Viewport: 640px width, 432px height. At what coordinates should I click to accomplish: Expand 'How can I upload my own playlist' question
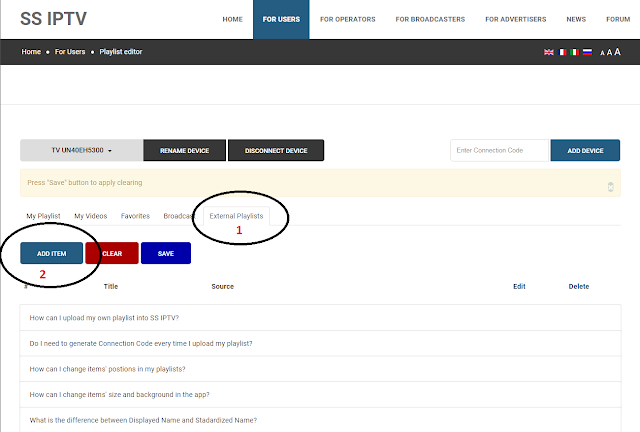[x=320, y=318]
